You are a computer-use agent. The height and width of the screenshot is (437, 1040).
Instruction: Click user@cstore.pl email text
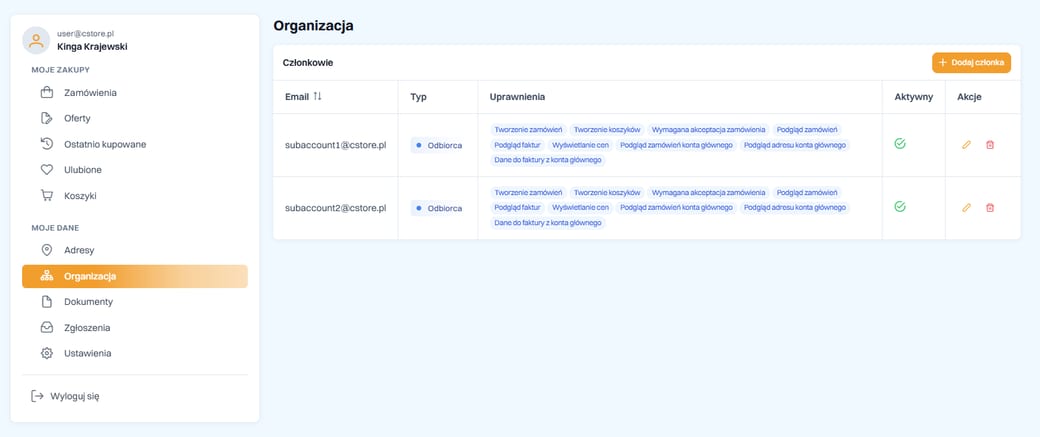coord(86,33)
